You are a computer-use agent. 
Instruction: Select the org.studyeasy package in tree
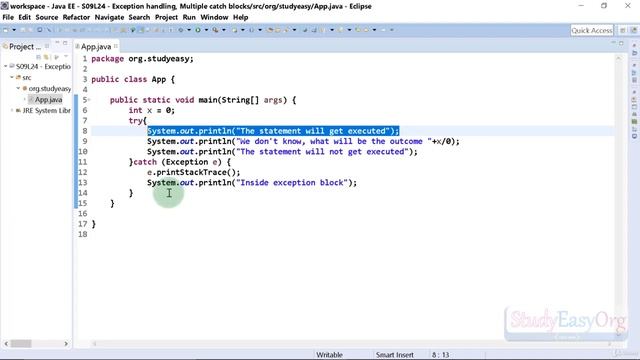click(47, 88)
